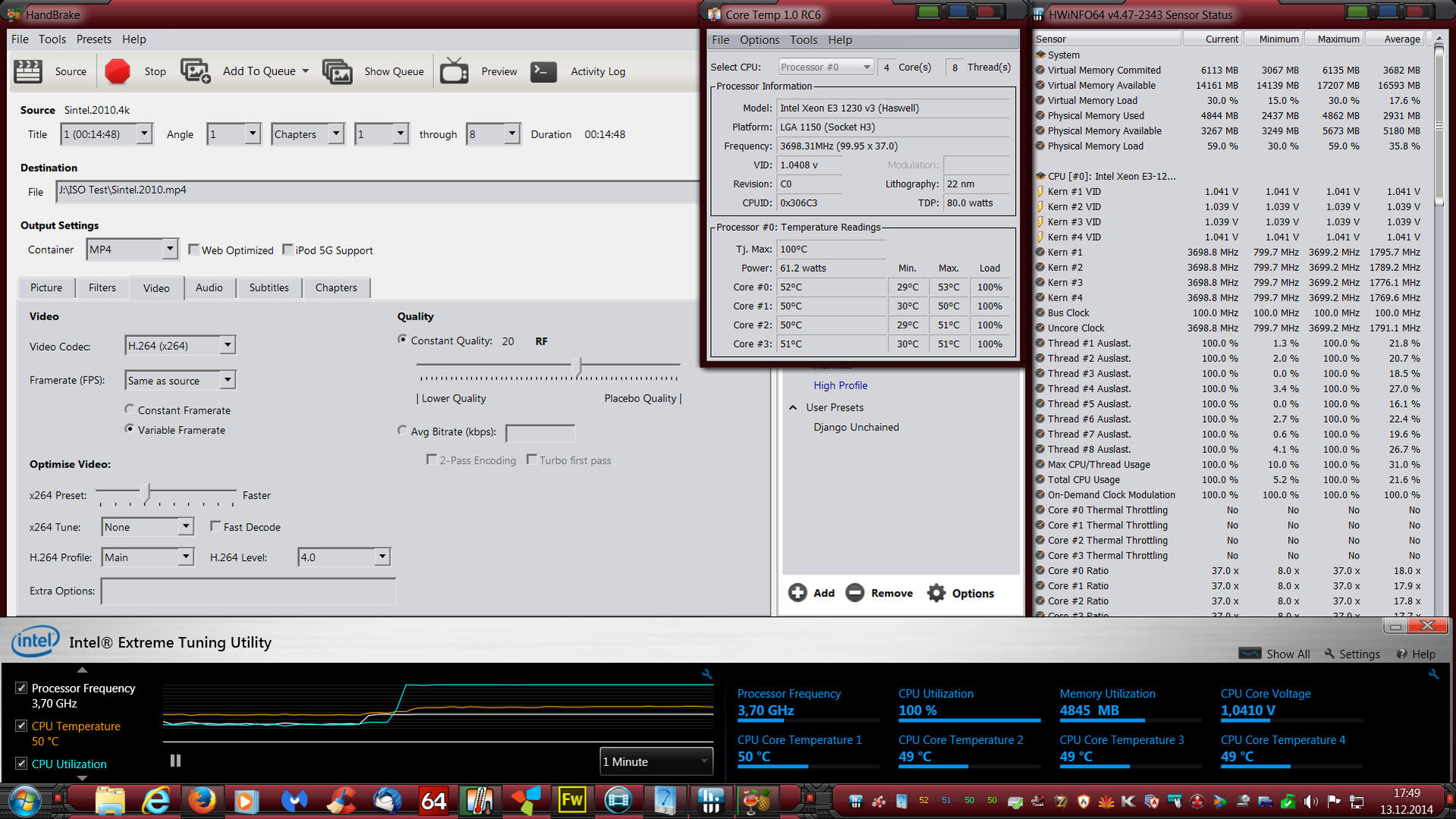This screenshot has height=819, width=1456.
Task: Open the media player taskbar icon
Action: tap(247, 801)
